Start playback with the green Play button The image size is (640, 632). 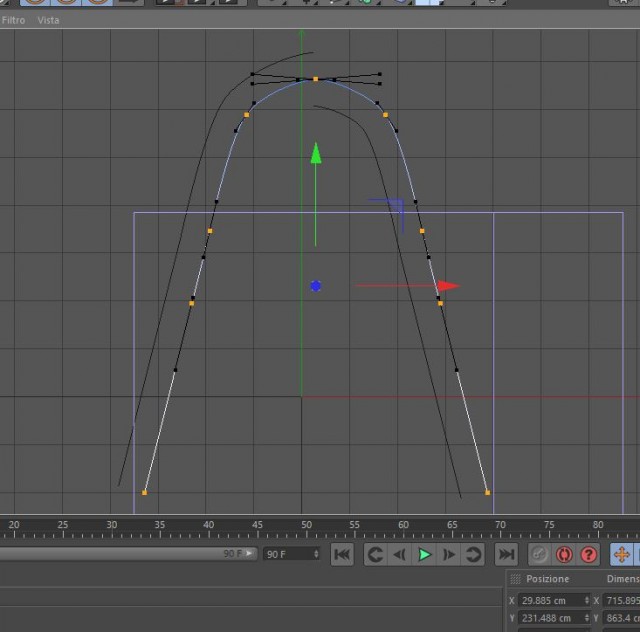point(424,554)
